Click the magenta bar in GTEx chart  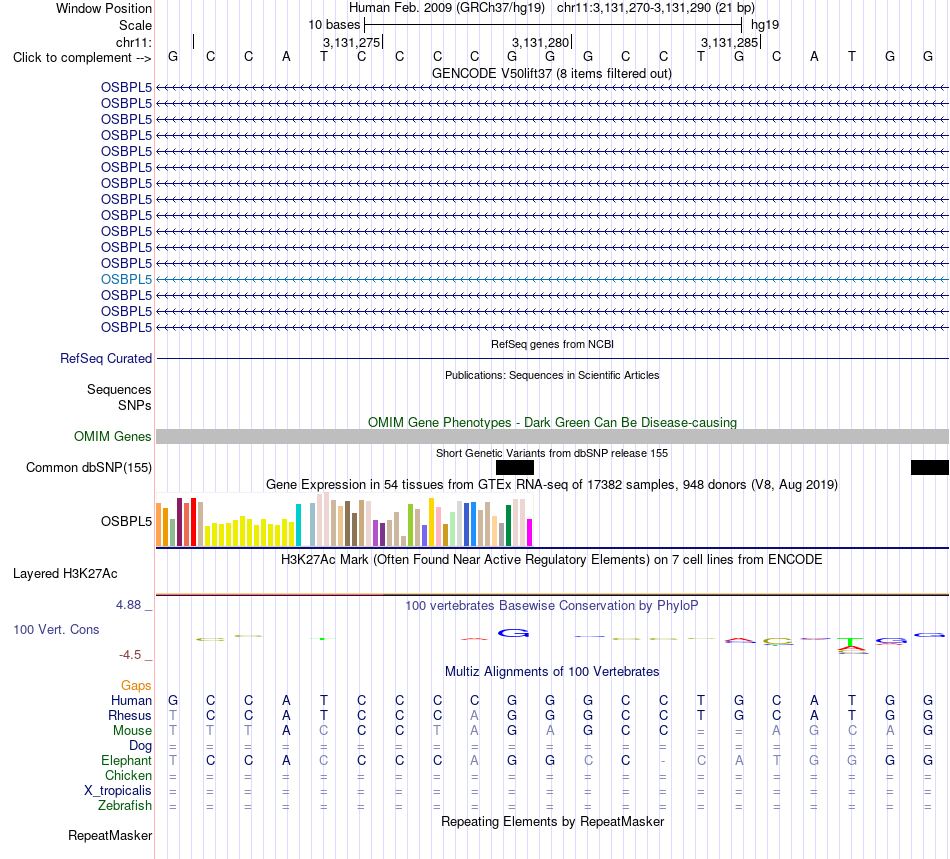click(530, 532)
